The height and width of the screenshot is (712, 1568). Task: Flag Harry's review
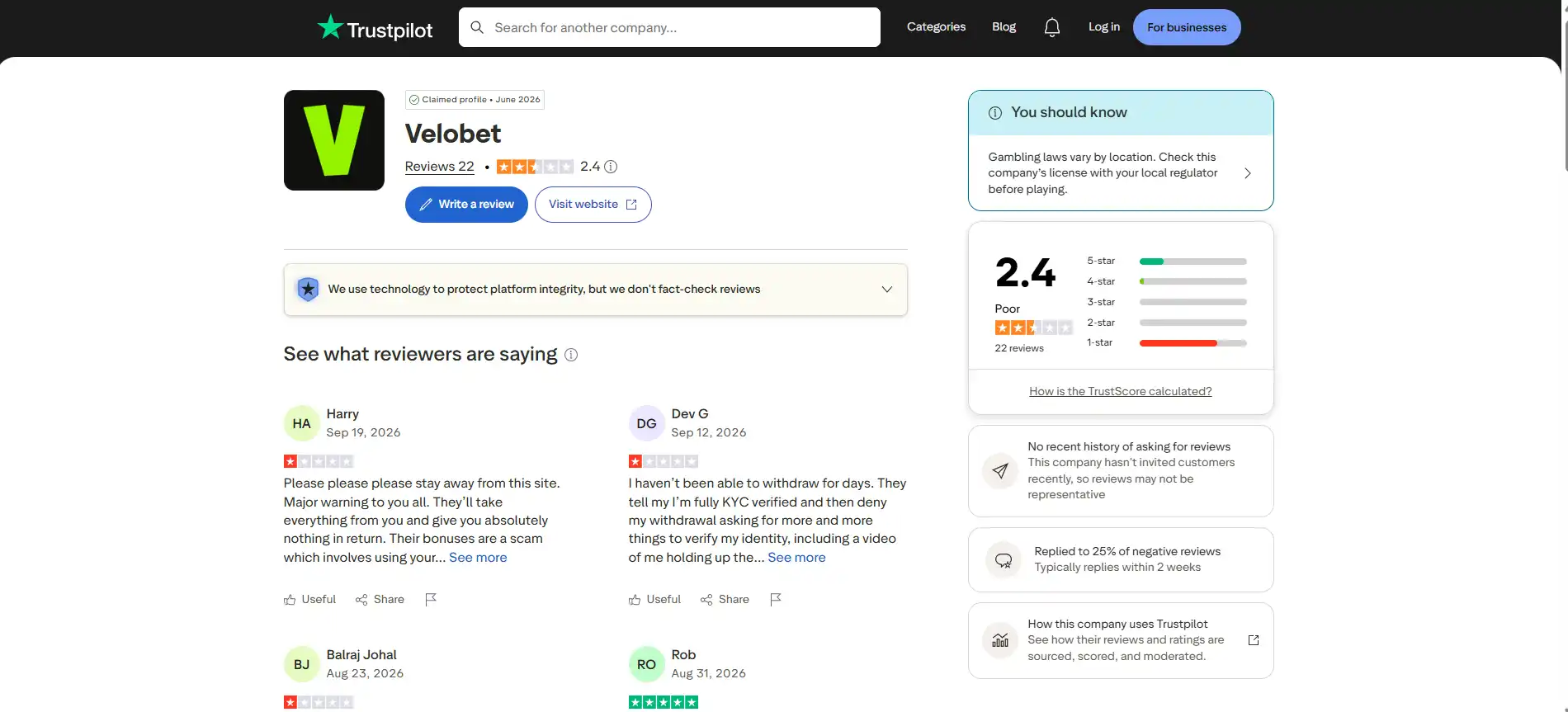point(431,600)
